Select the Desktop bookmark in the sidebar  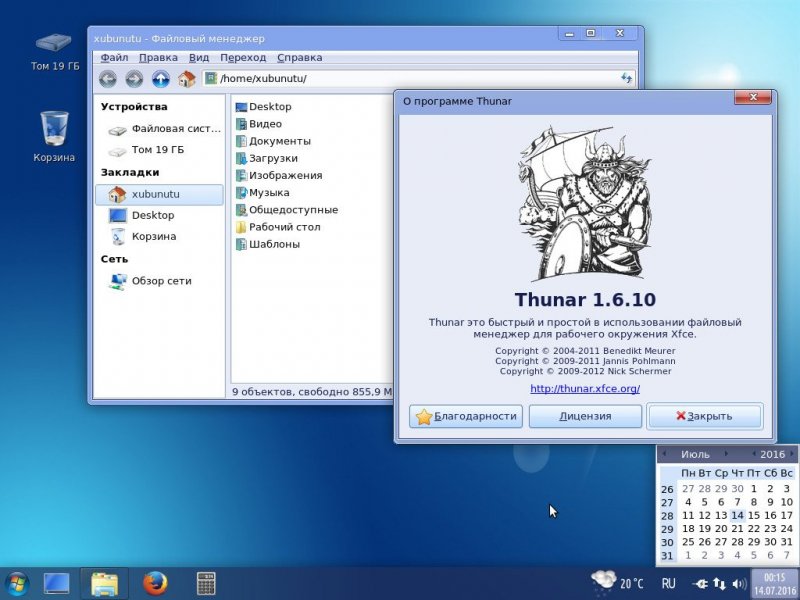142,215
